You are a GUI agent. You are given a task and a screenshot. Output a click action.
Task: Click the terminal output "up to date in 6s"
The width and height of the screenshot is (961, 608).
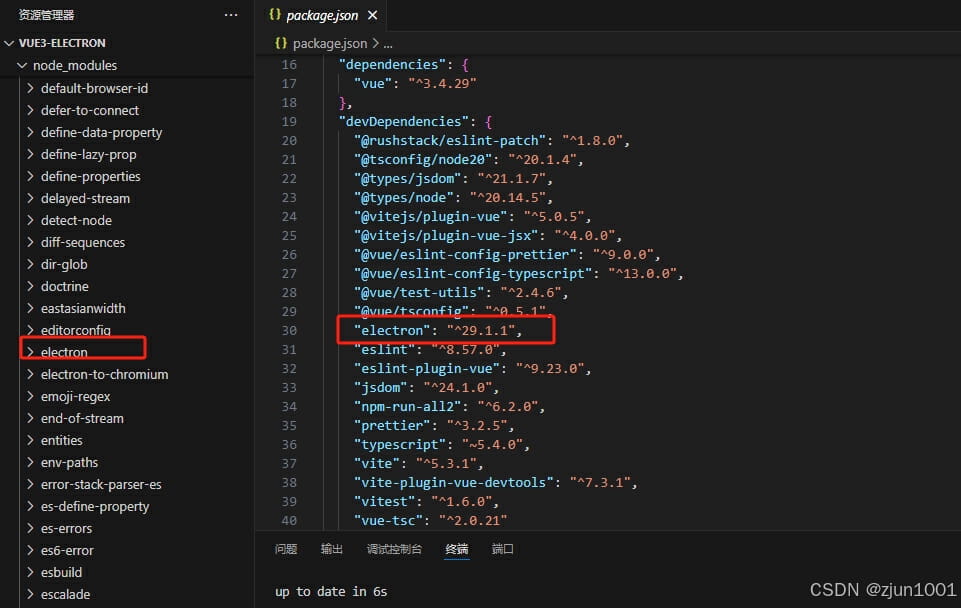[331, 591]
